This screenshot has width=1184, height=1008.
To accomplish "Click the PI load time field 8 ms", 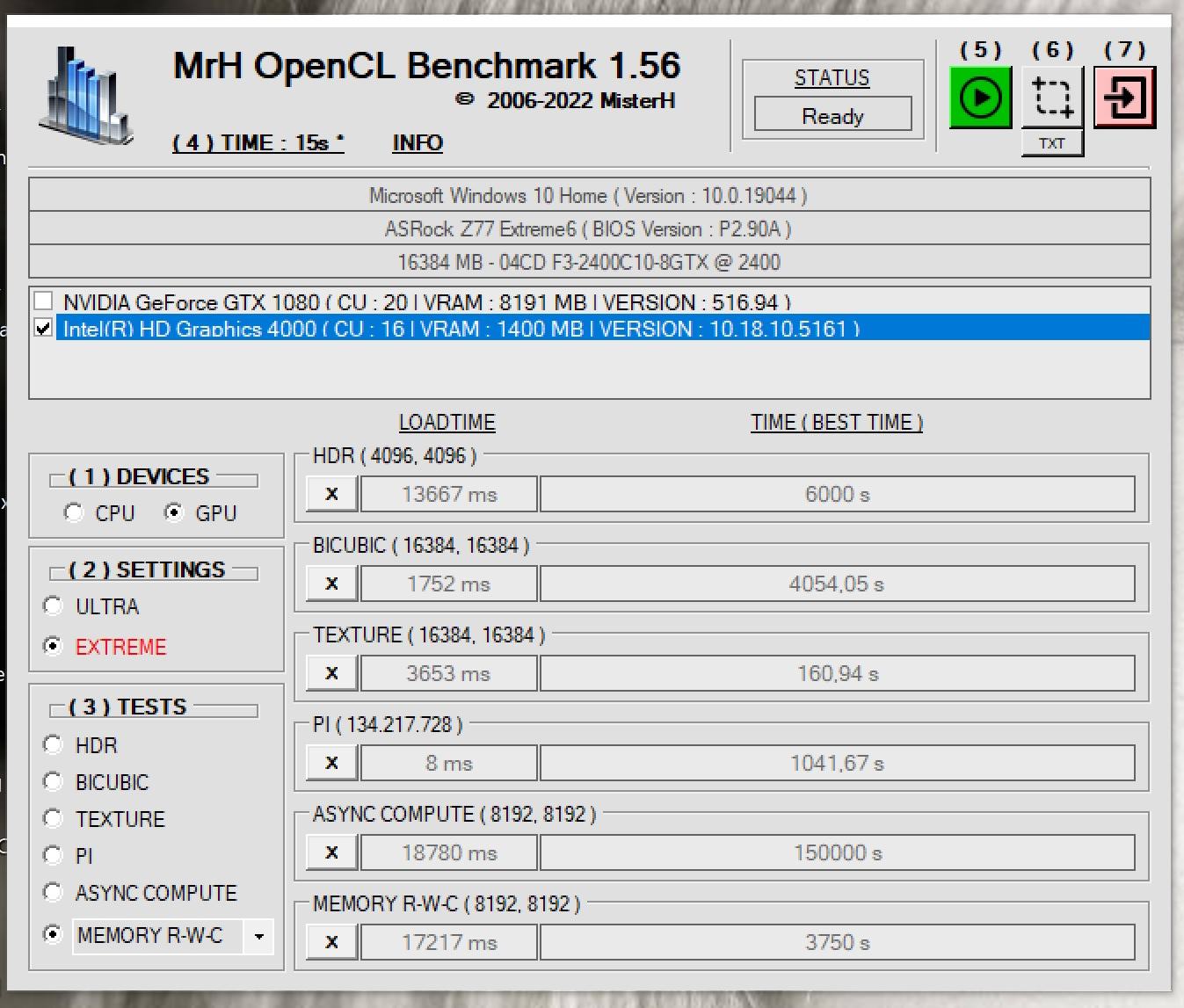I will [449, 763].
